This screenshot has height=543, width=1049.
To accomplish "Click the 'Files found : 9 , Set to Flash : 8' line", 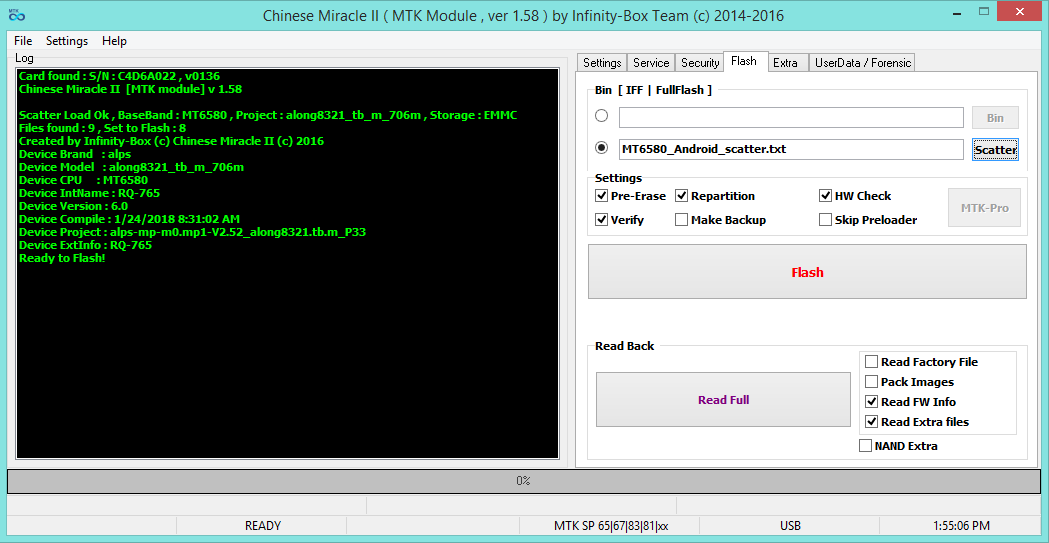I will tap(102, 128).
